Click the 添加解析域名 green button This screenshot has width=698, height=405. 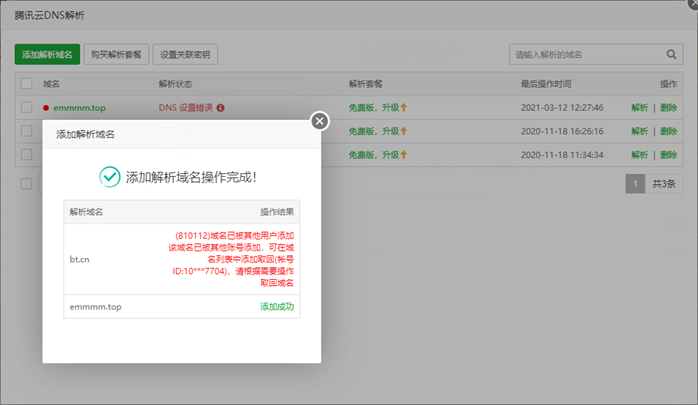point(47,54)
